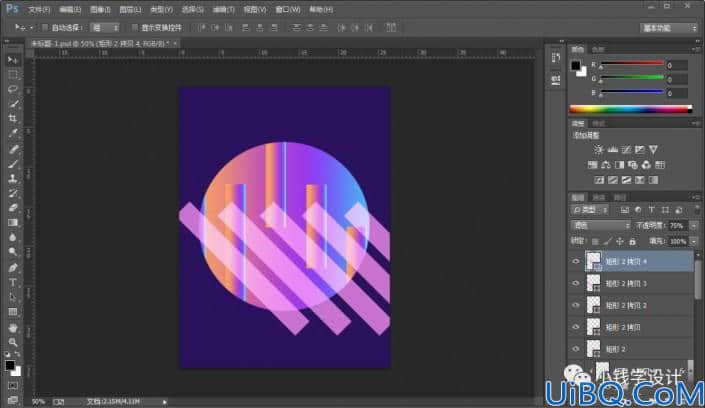Screen dimensions: 705x408
Task: Select the Crop tool
Action: [13, 118]
